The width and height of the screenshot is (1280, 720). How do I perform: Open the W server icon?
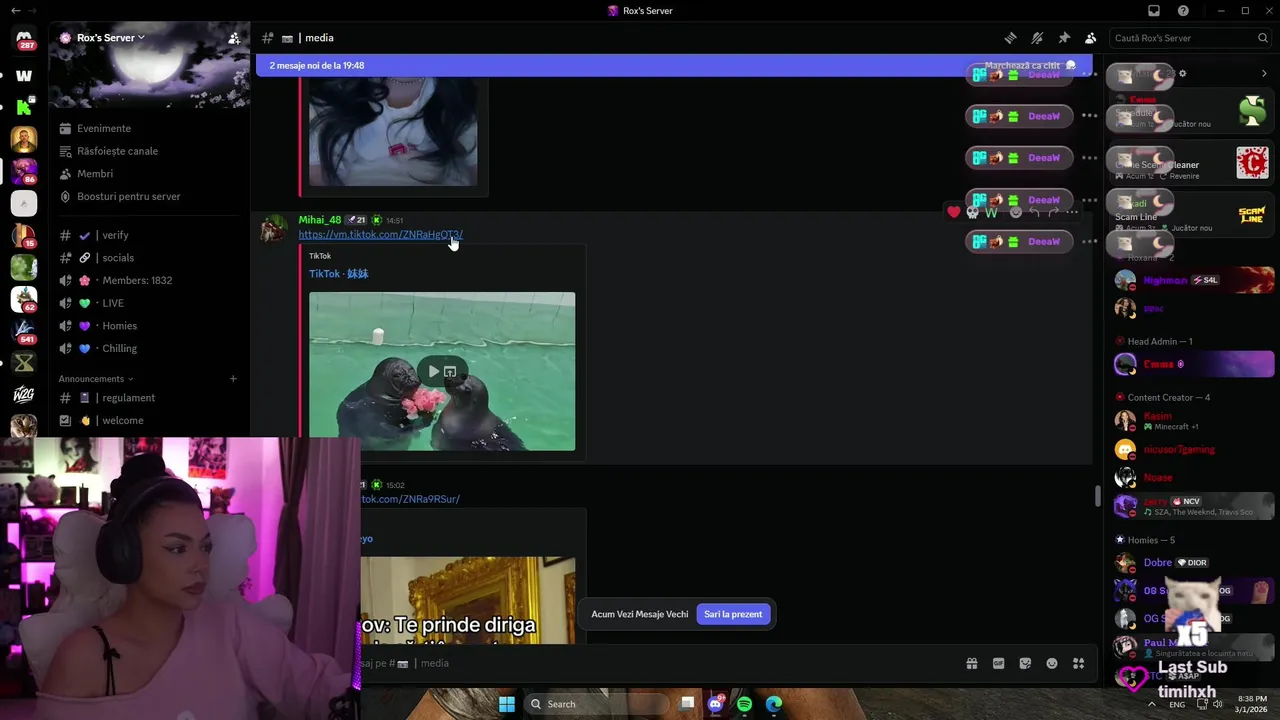(x=24, y=75)
